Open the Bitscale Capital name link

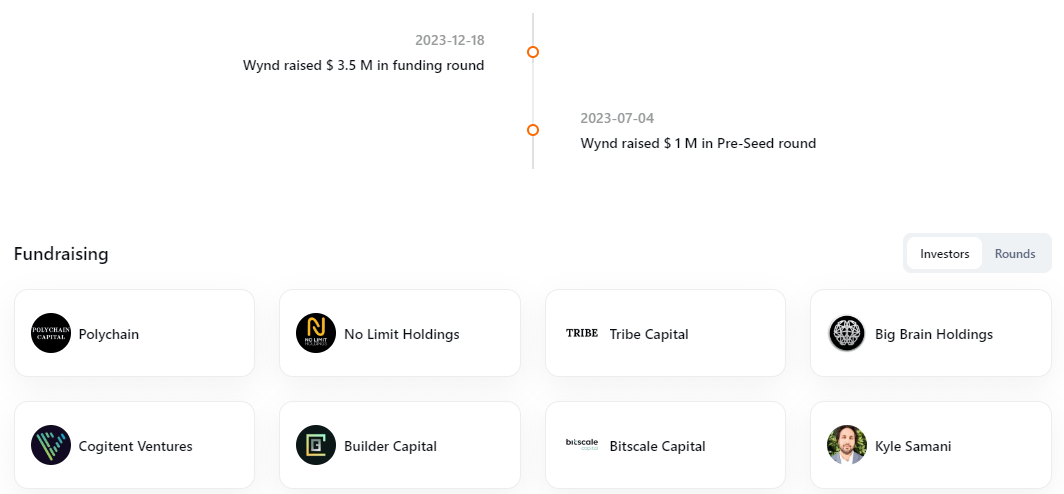click(658, 446)
